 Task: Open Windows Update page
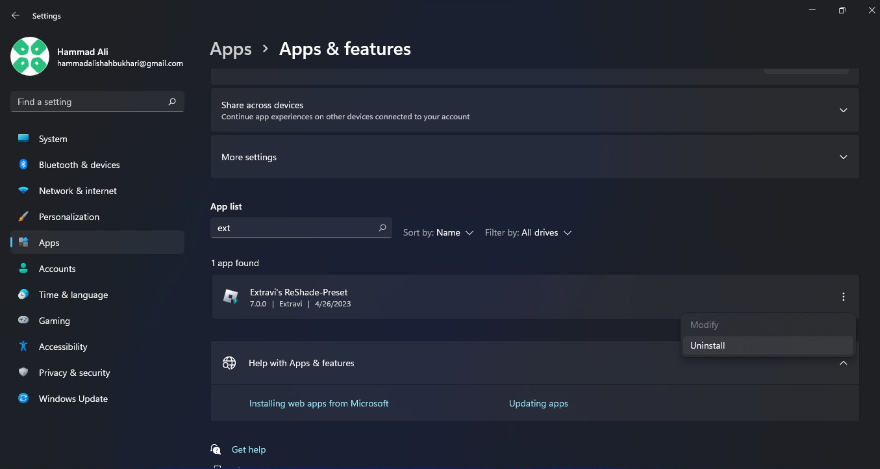pos(72,399)
